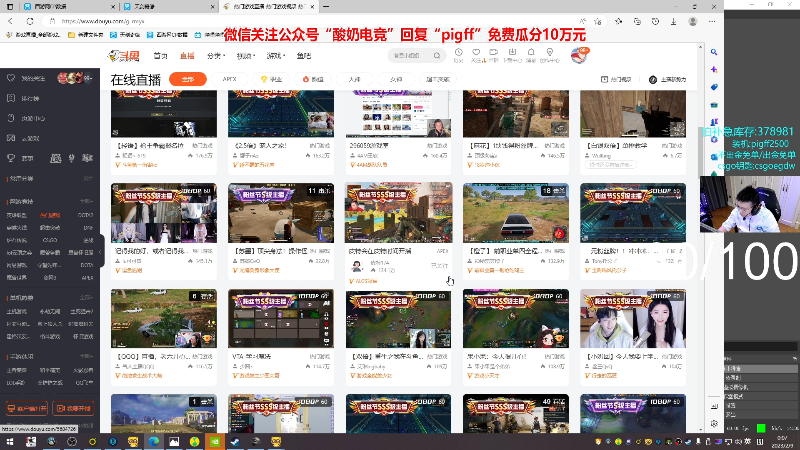Open 主播影响力 link near the filter row

click(667, 79)
